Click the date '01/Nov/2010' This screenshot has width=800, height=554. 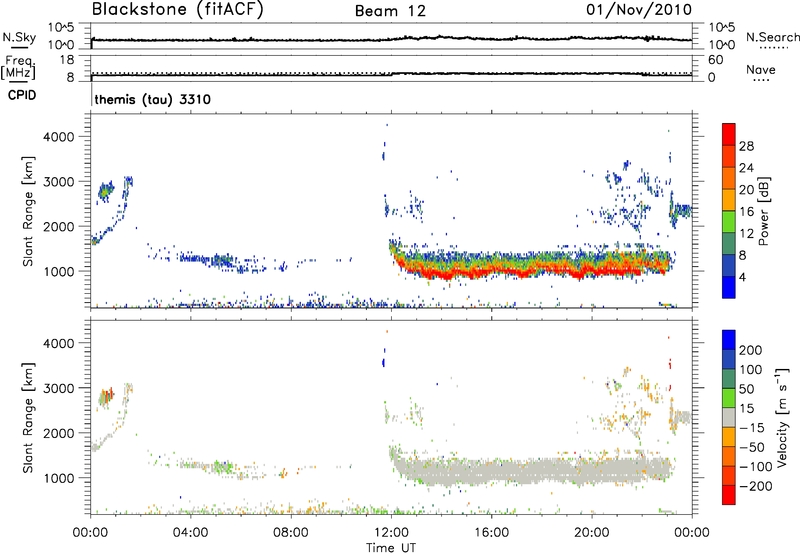tap(639, 10)
